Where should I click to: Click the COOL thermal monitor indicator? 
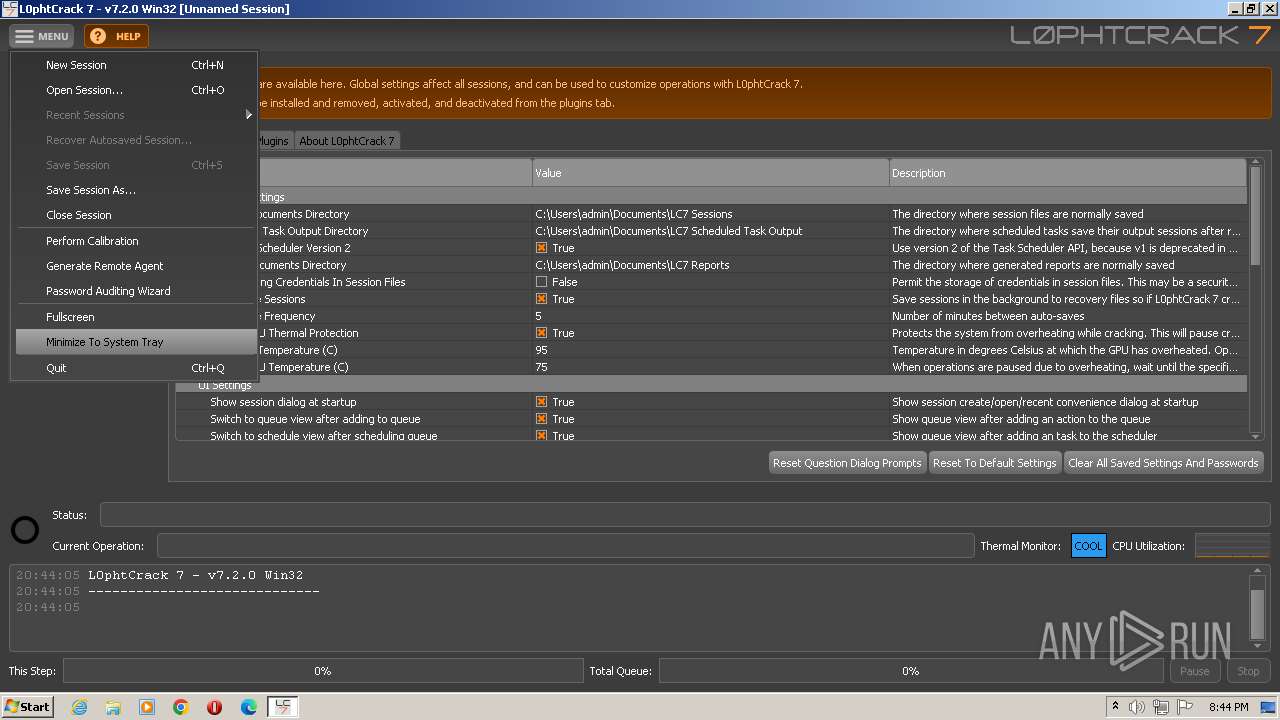point(1088,546)
